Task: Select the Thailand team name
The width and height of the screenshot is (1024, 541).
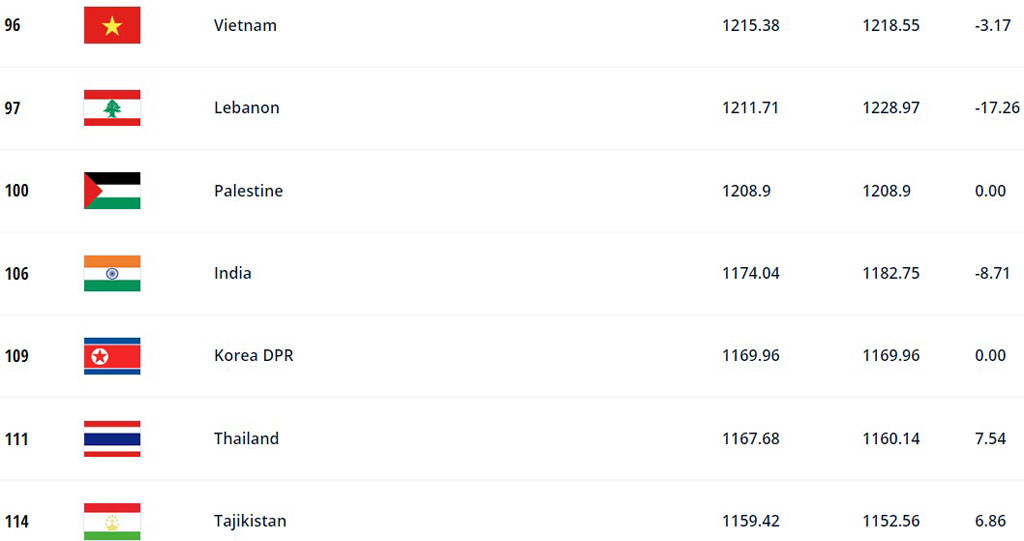Action: [x=246, y=438]
